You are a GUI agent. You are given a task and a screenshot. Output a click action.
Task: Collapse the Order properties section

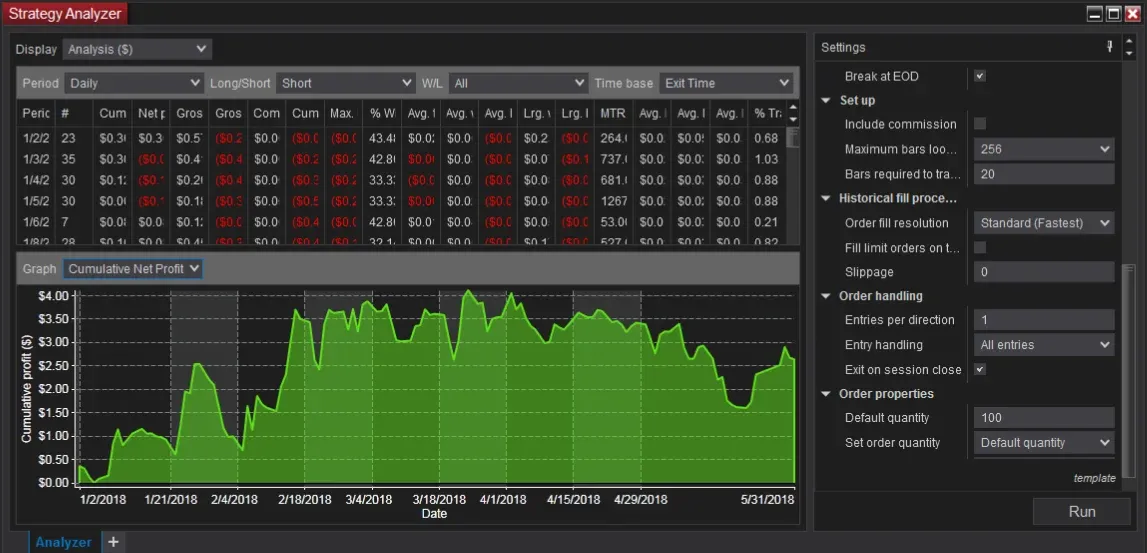click(x=826, y=394)
